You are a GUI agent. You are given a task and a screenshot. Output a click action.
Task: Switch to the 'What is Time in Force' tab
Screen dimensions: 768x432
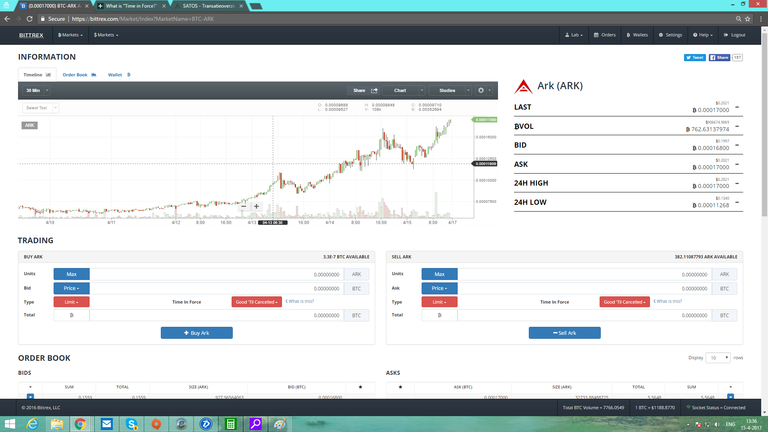point(131,6)
